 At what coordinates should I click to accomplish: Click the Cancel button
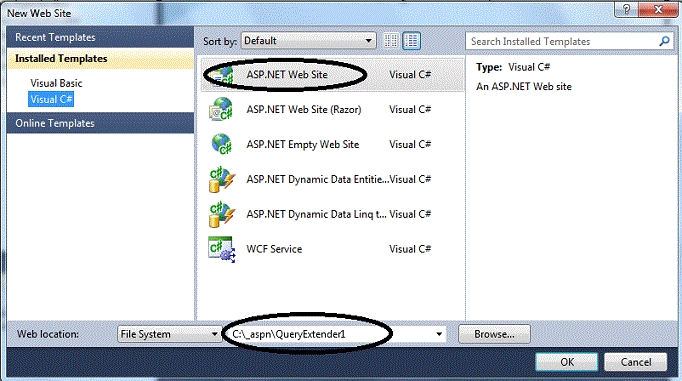(635, 362)
